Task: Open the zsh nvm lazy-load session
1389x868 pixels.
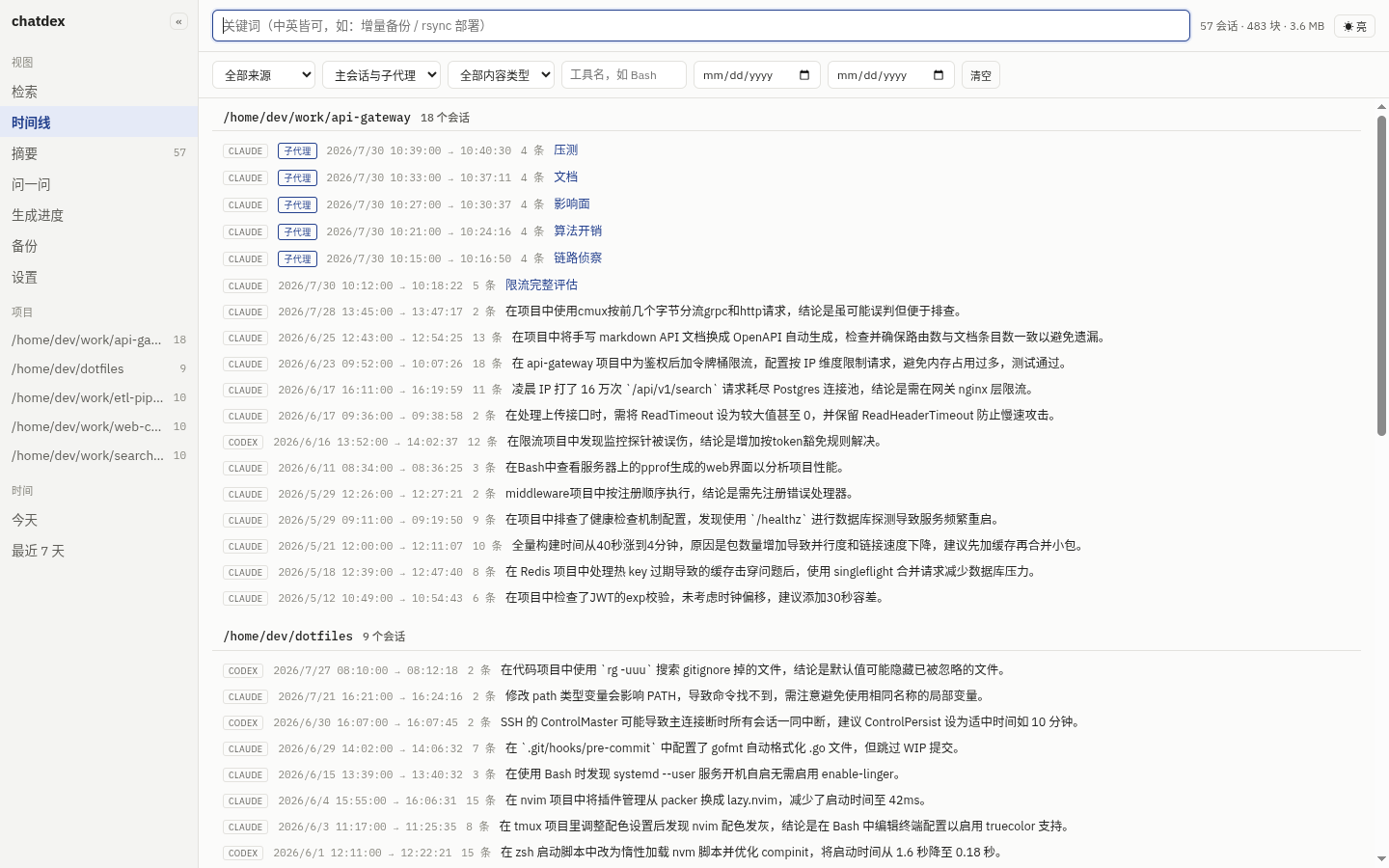Action: (x=786, y=853)
